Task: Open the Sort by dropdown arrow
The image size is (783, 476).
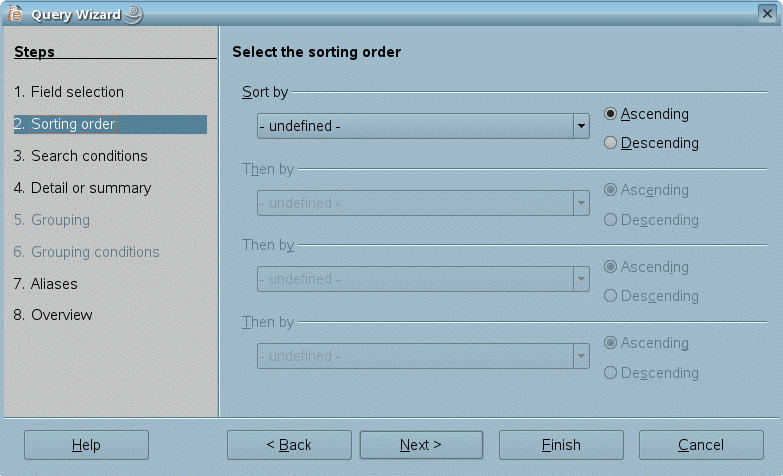Action: (580, 126)
